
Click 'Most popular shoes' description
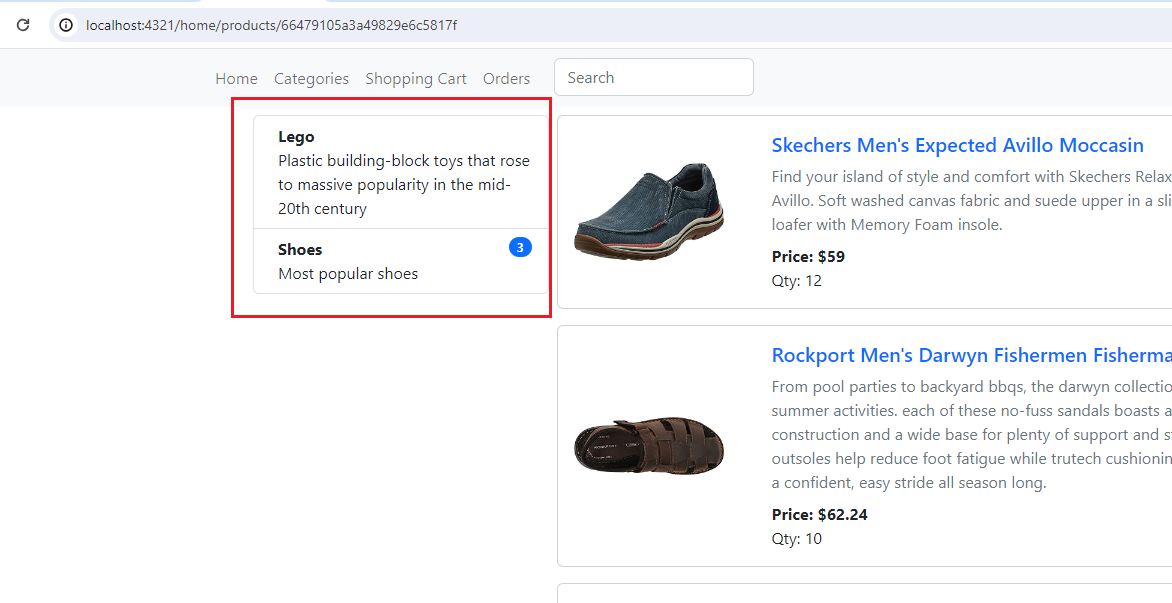348,273
